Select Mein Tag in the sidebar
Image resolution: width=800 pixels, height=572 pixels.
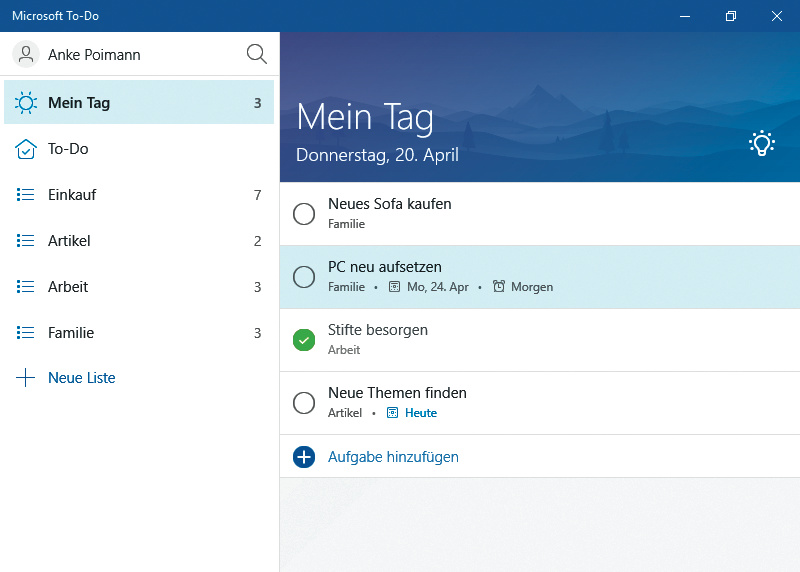coord(139,102)
